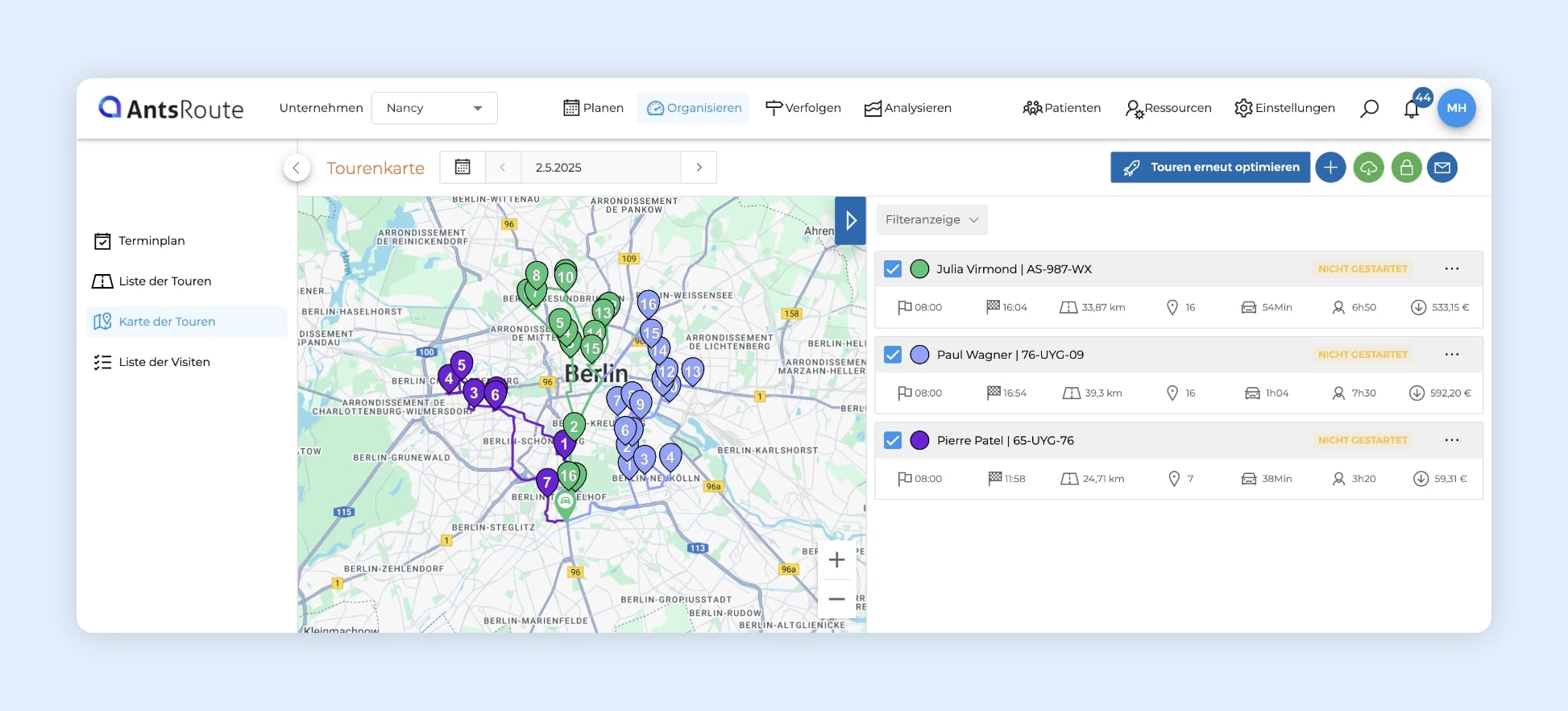The height and width of the screenshot is (711, 1568).
Task: Click Pierre Patel's purple color circle
Action: 919,440
